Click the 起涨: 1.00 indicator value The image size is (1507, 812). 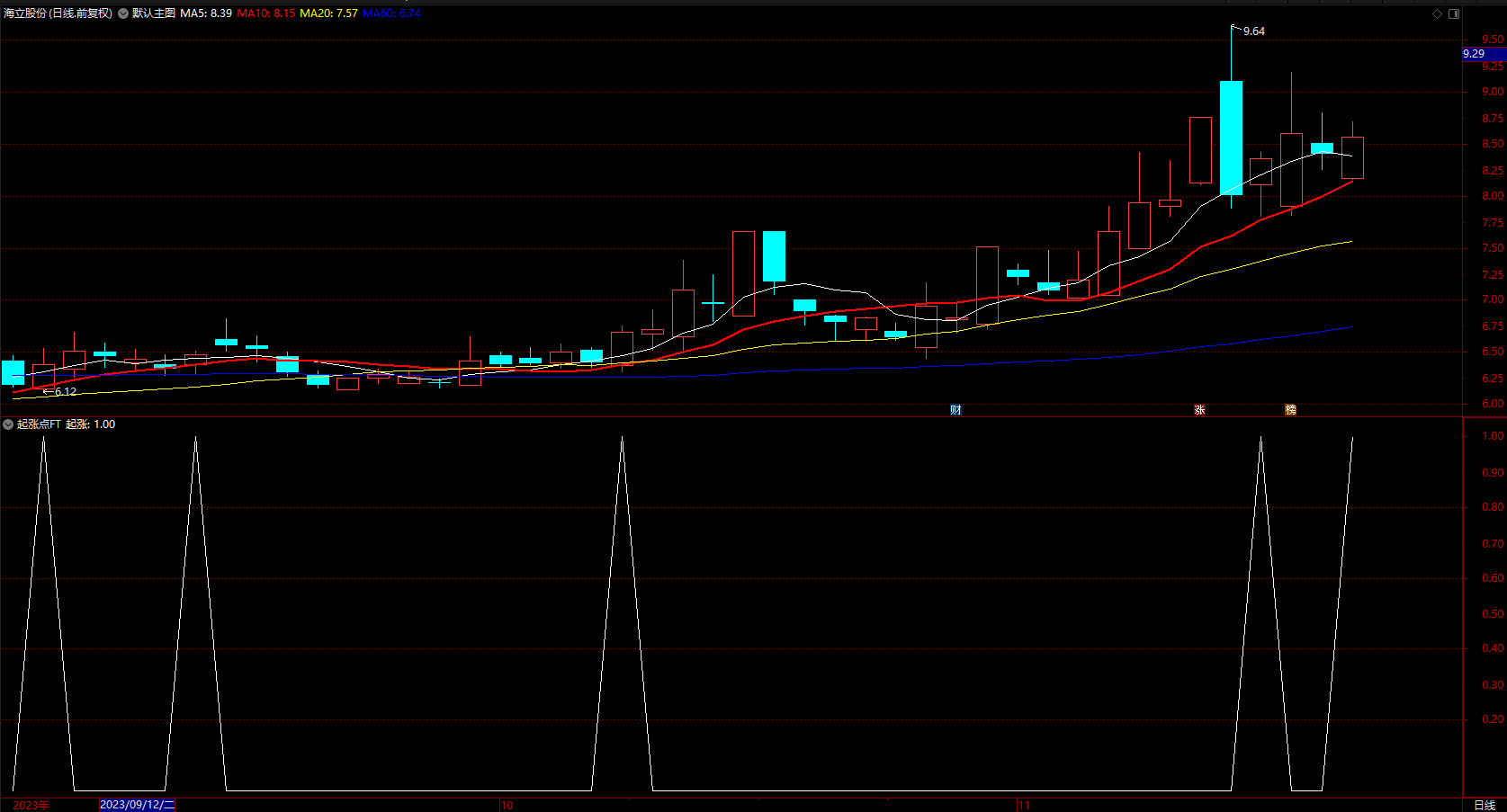tap(91, 424)
